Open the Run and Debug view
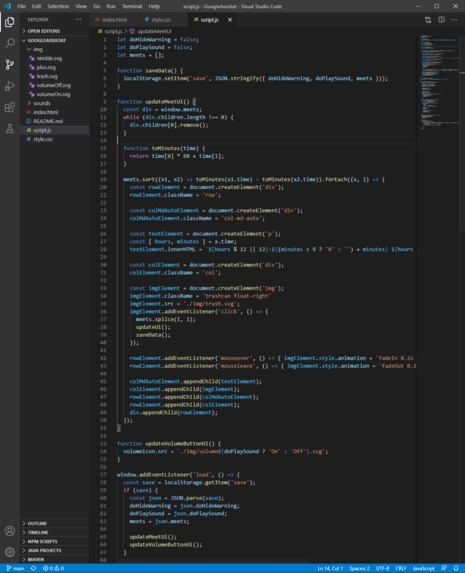The image size is (465, 573). 10,86
